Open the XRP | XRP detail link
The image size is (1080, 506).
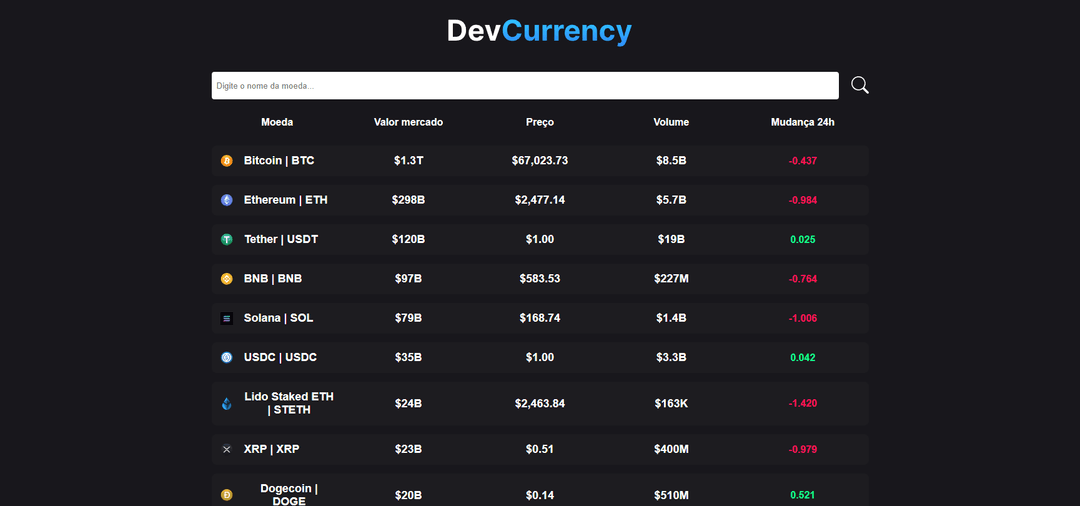tap(271, 449)
